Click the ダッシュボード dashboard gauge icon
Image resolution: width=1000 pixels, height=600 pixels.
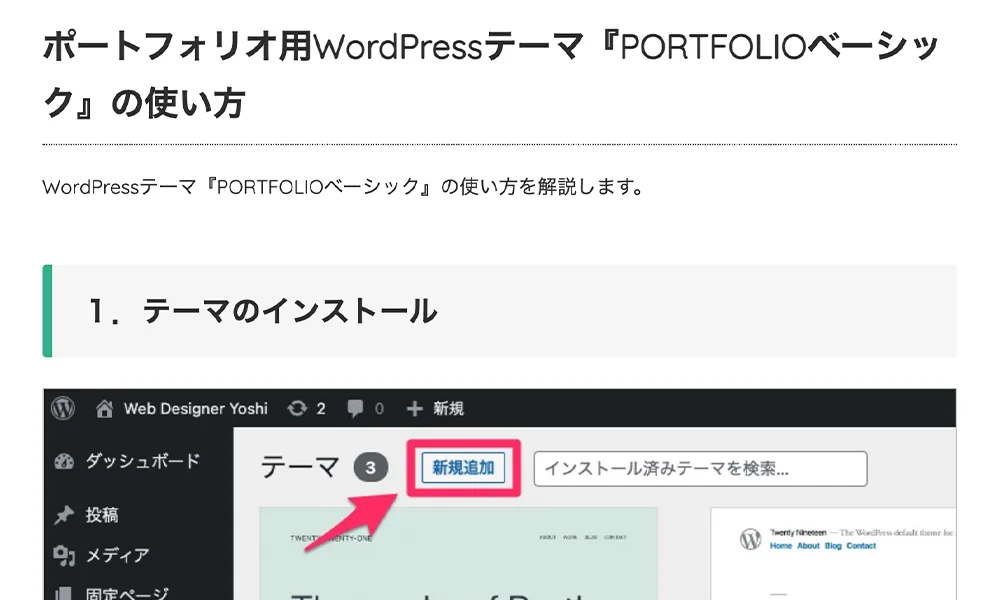tap(64, 462)
